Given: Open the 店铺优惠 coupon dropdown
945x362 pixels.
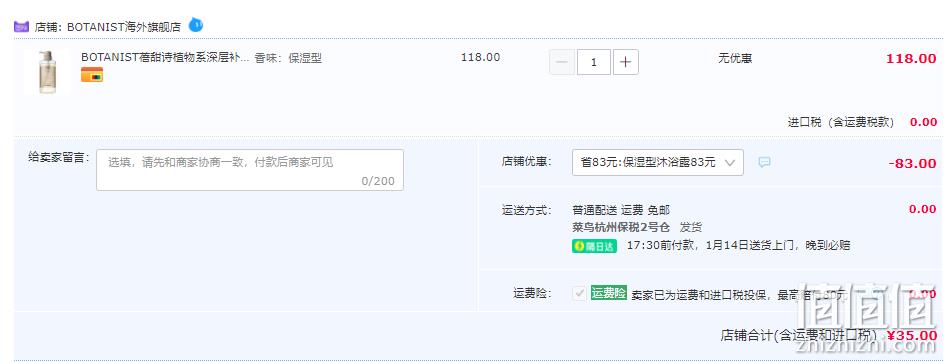Looking at the screenshot, I should (x=658, y=163).
